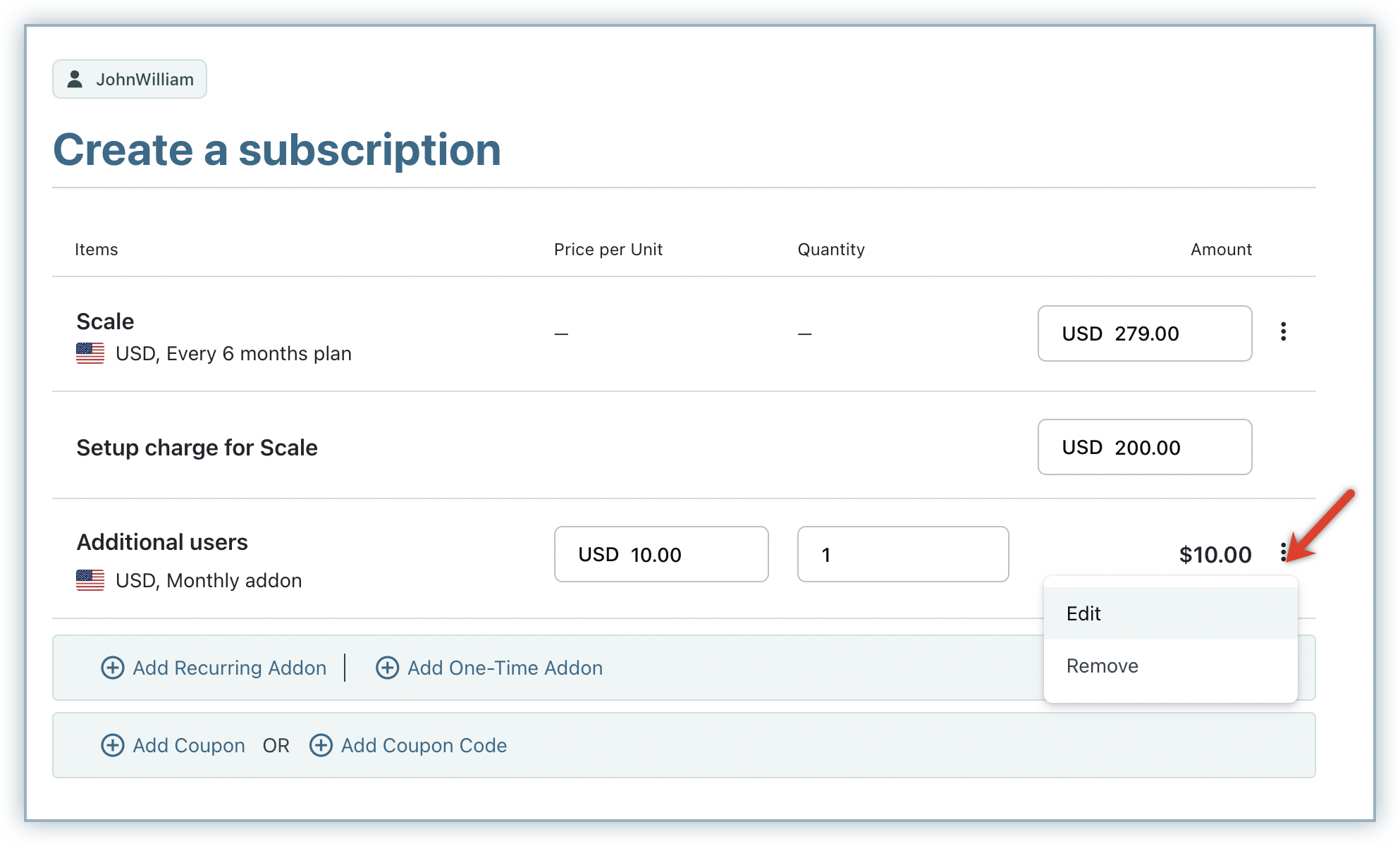Click the Additional users price per unit field
Viewport: 1400px width, 846px height.
pyautogui.click(x=661, y=555)
